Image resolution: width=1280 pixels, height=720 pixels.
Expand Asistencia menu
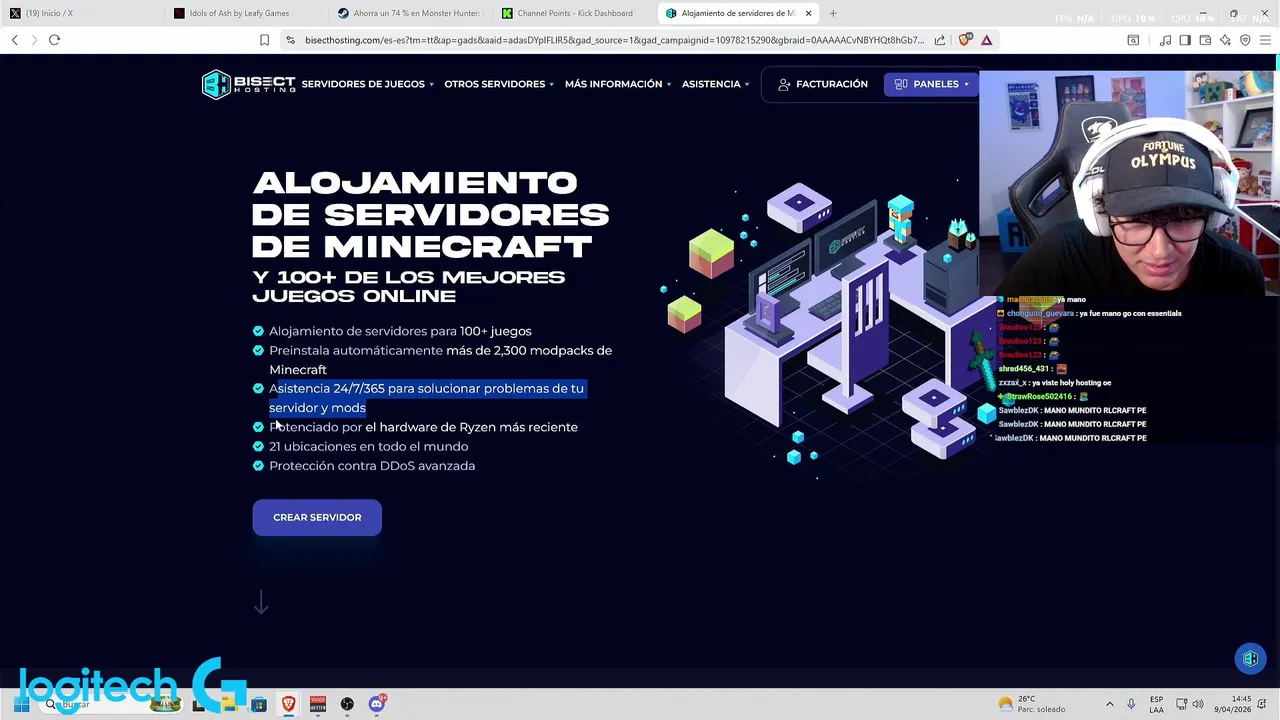click(x=715, y=84)
